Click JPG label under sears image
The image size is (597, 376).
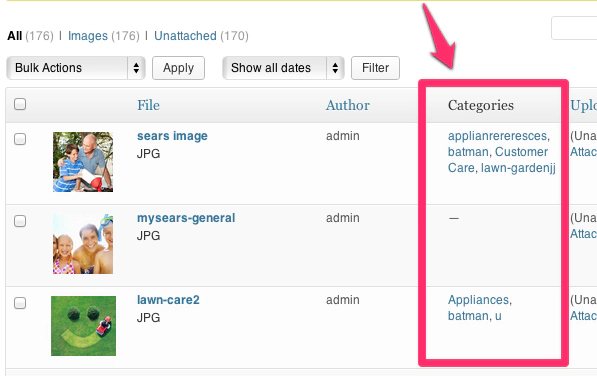tap(148, 154)
